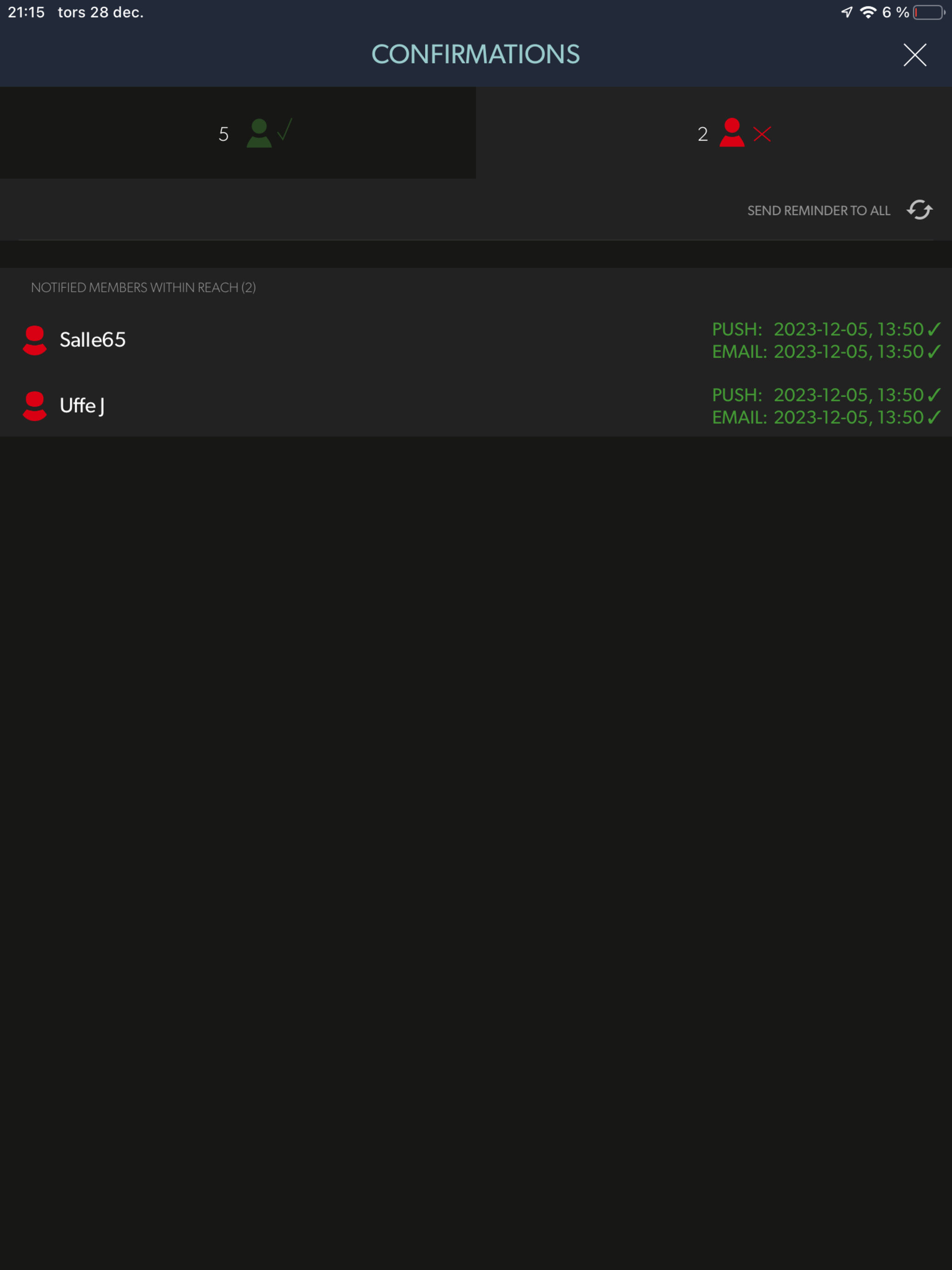Click the green confirmed person icon
Image resolution: width=952 pixels, height=1270 pixels.
pyautogui.click(x=259, y=133)
